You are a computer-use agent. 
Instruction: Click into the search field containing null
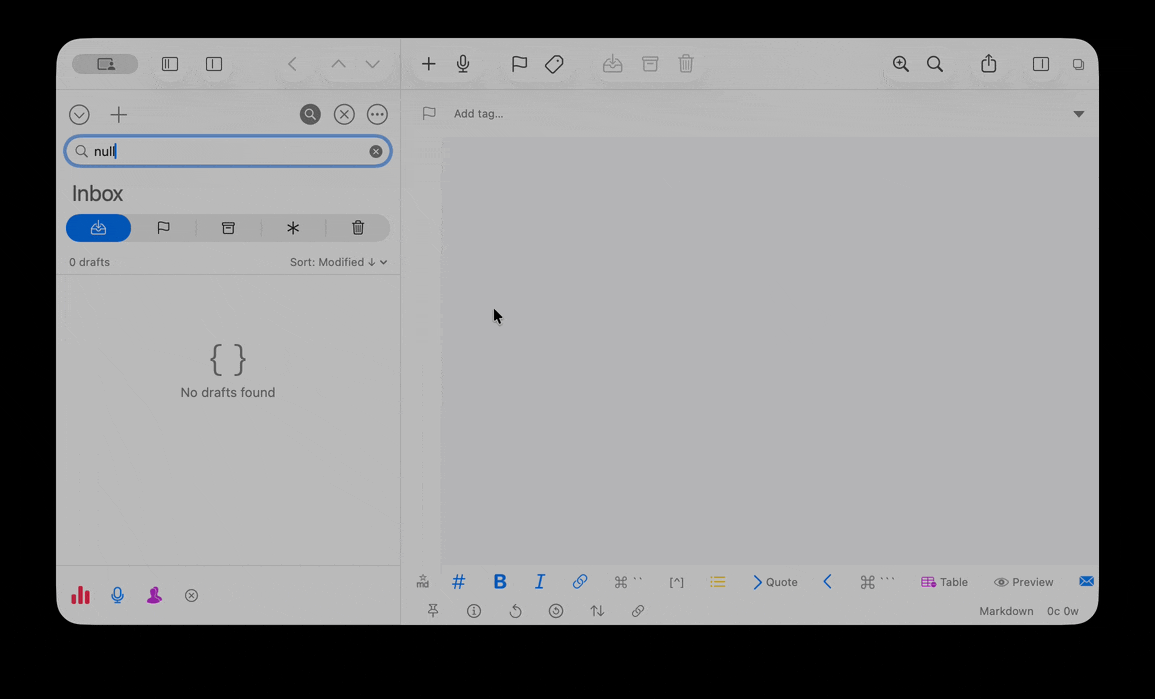tap(228, 151)
